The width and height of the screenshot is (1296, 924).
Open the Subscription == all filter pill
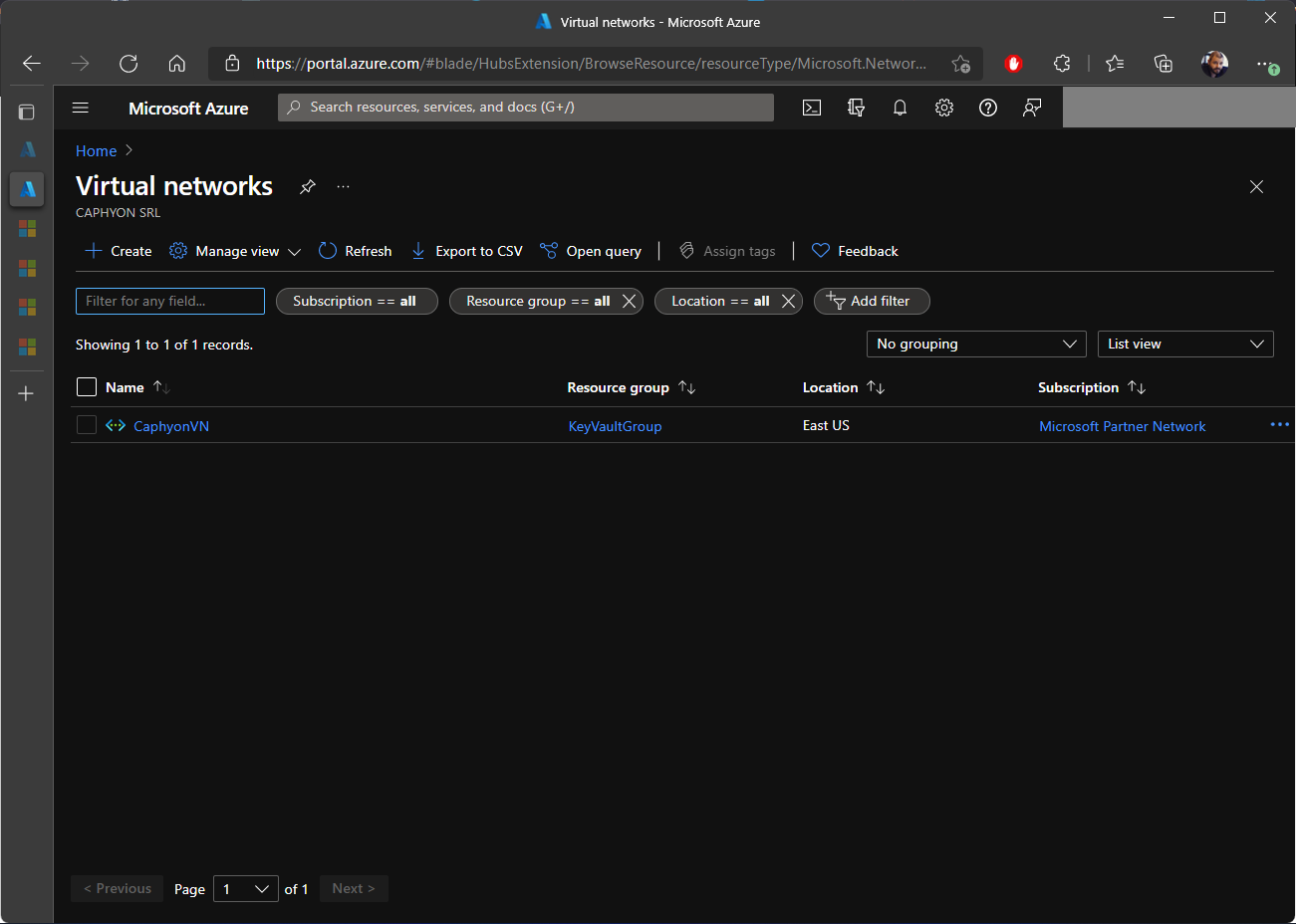[x=357, y=301]
